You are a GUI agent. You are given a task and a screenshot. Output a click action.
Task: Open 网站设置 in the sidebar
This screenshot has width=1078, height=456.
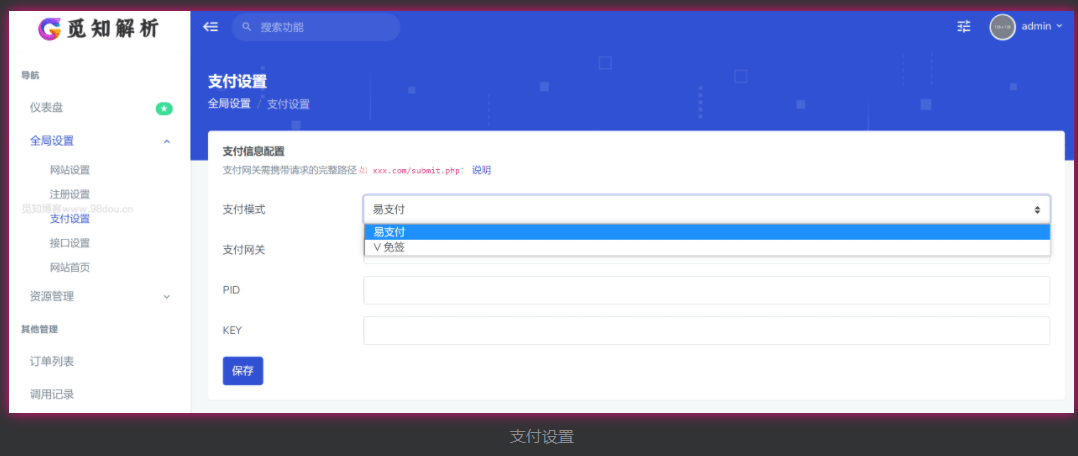point(70,170)
